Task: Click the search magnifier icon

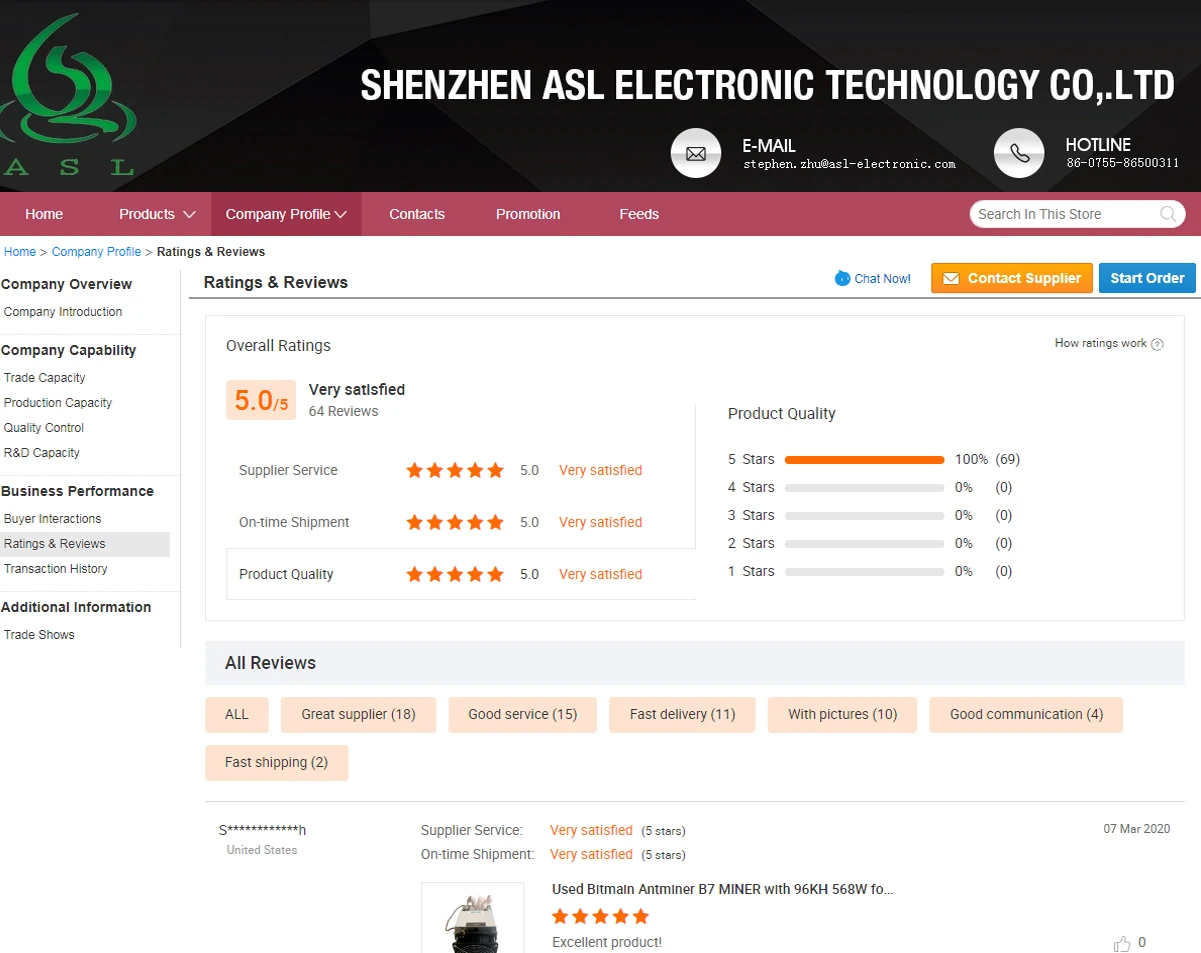Action: coord(1167,214)
